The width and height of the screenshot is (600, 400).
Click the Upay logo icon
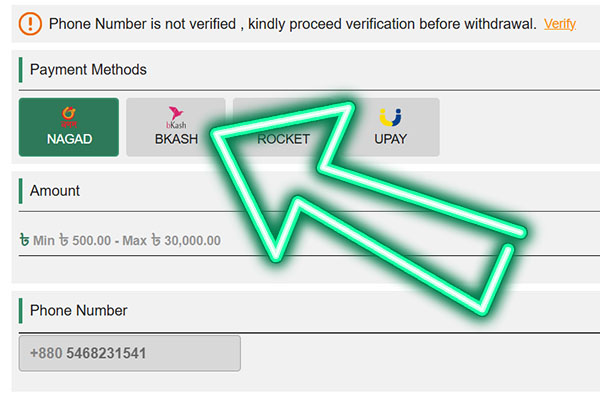click(390, 117)
